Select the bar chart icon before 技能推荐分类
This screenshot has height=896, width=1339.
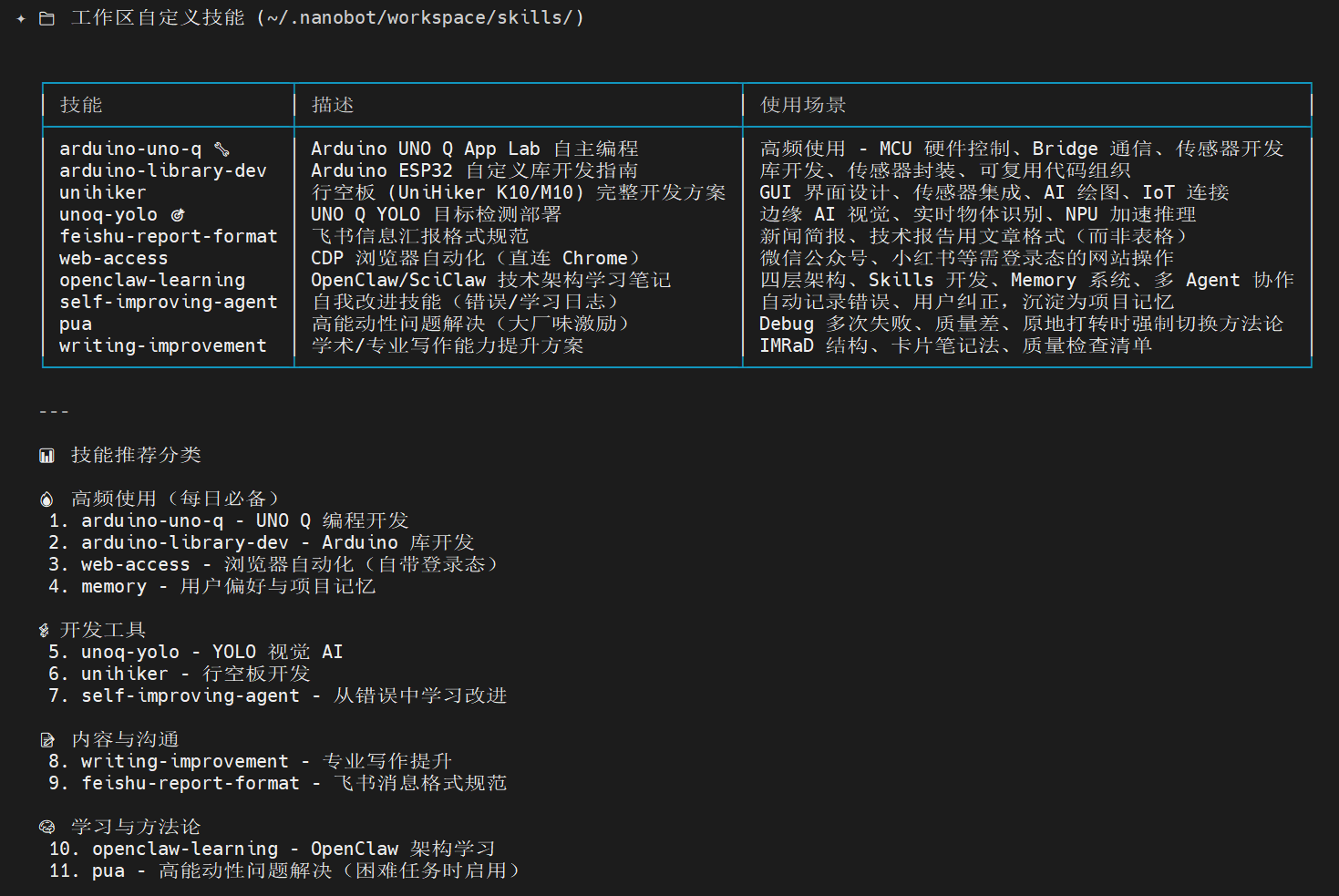pos(46,454)
